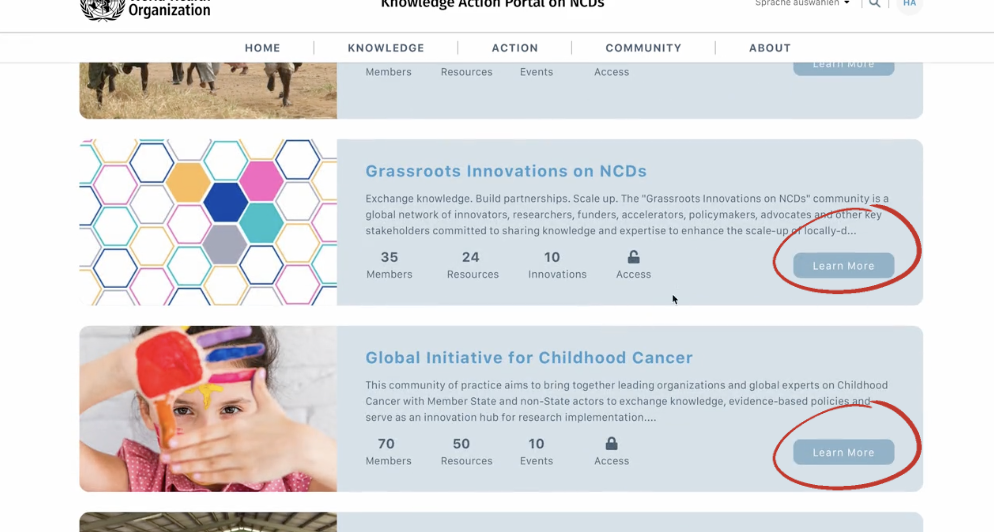
Task: Open the COMMUNITY menu
Action: (643, 48)
